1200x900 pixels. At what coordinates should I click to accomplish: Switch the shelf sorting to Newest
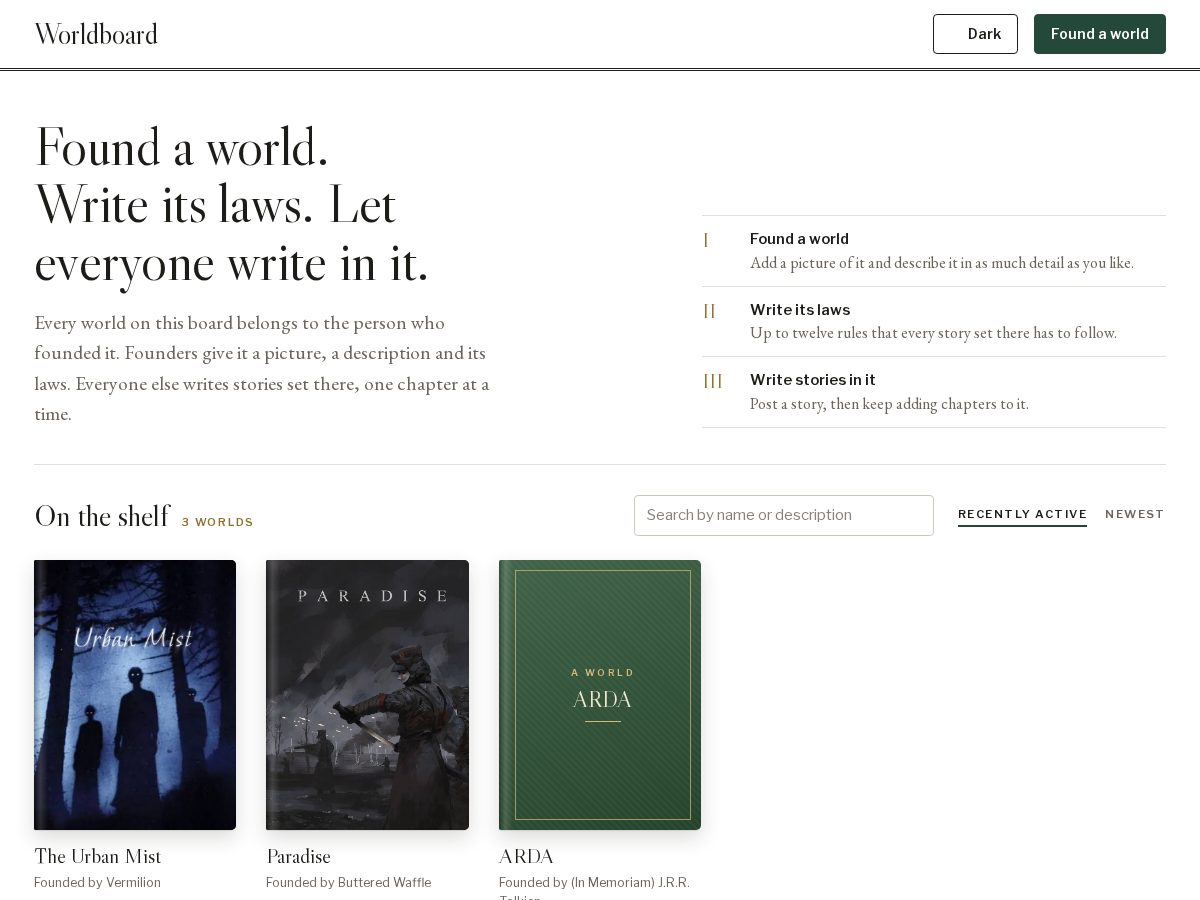(1134, 514)
